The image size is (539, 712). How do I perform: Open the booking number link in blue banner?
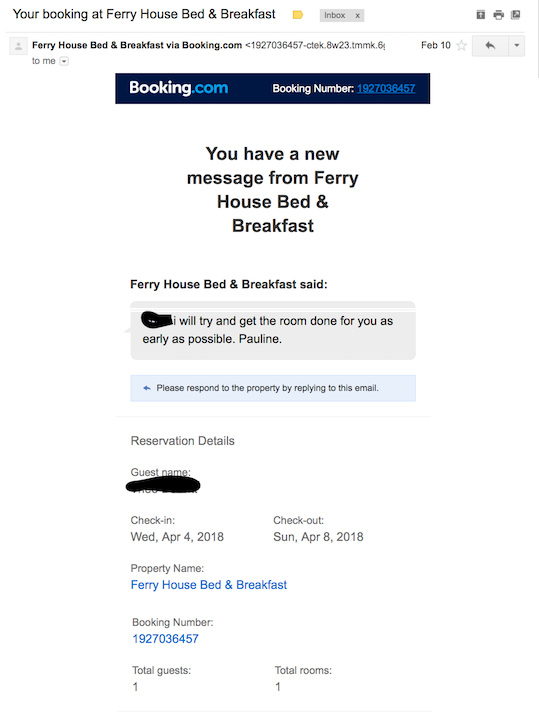tap(386, 89)
